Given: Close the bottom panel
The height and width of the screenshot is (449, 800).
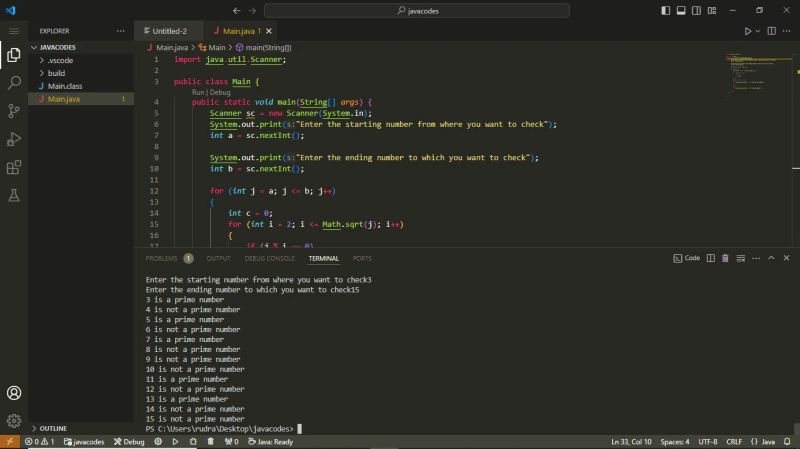Looking at the screenshot, I should [x=786, y=258].
